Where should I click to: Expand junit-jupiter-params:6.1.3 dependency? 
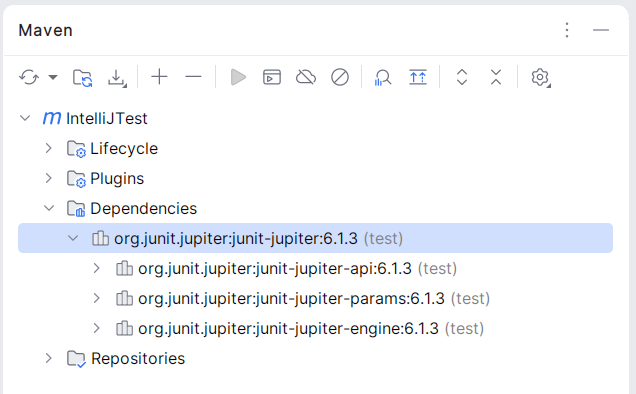(97, 299)
